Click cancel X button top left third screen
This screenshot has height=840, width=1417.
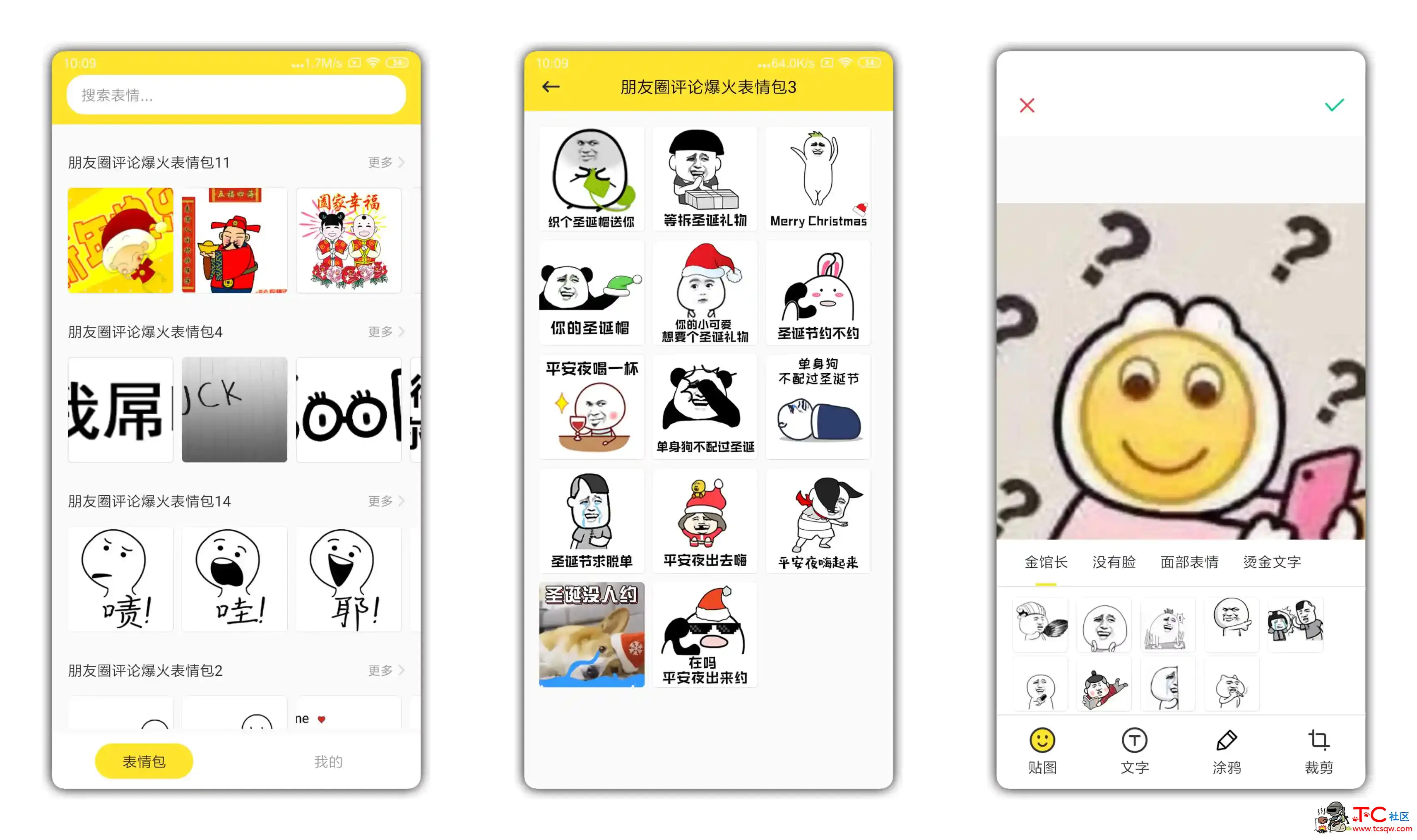point(1027,105)
